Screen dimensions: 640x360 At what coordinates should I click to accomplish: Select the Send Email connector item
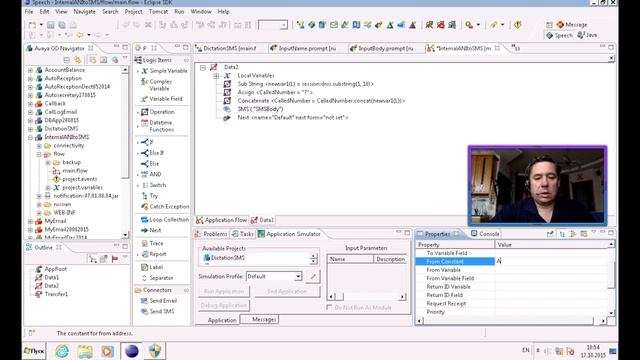[159, 300]
